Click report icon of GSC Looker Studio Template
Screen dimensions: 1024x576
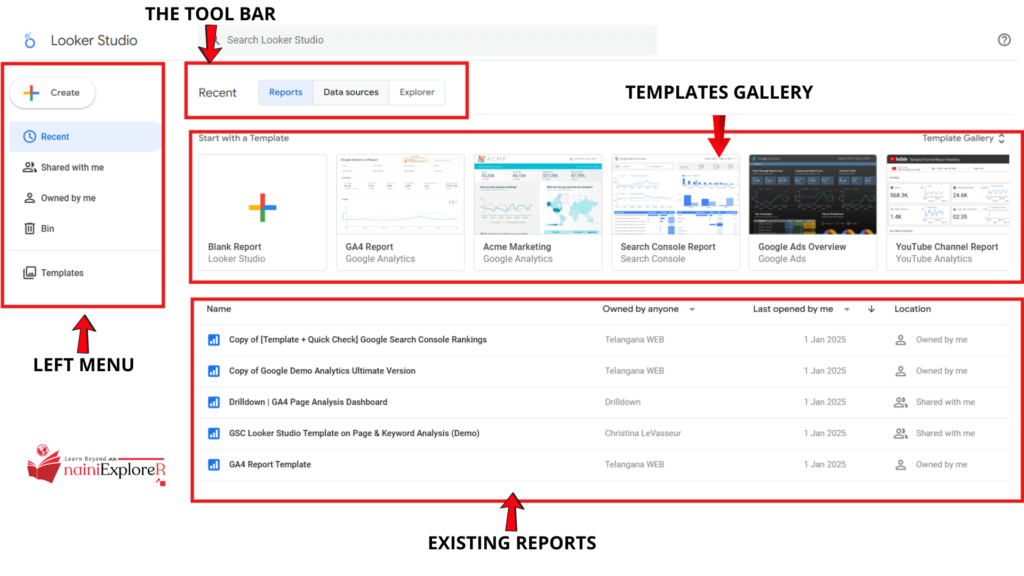click(214, 434)
